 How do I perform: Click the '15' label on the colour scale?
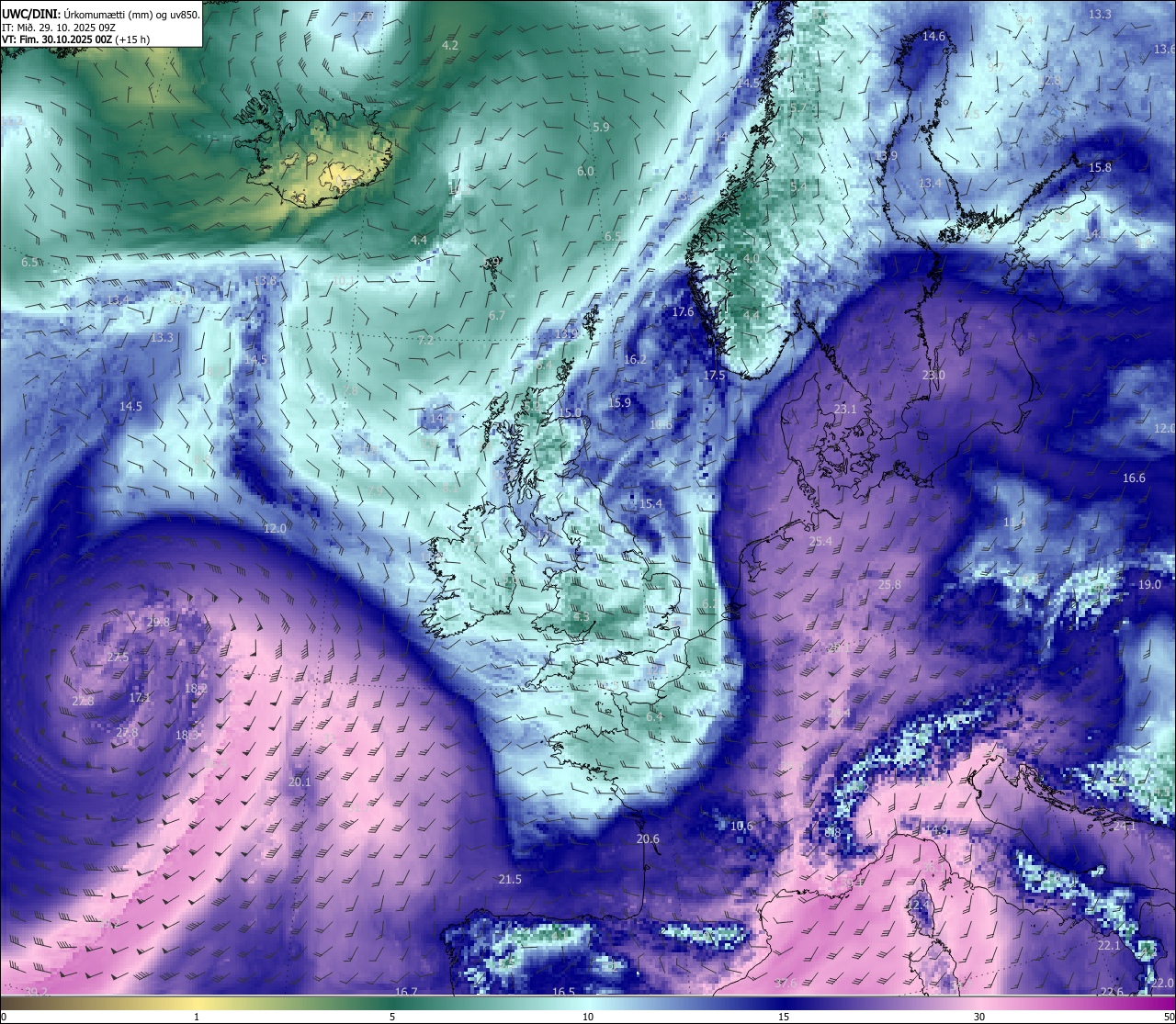(x=784, y=1017)
